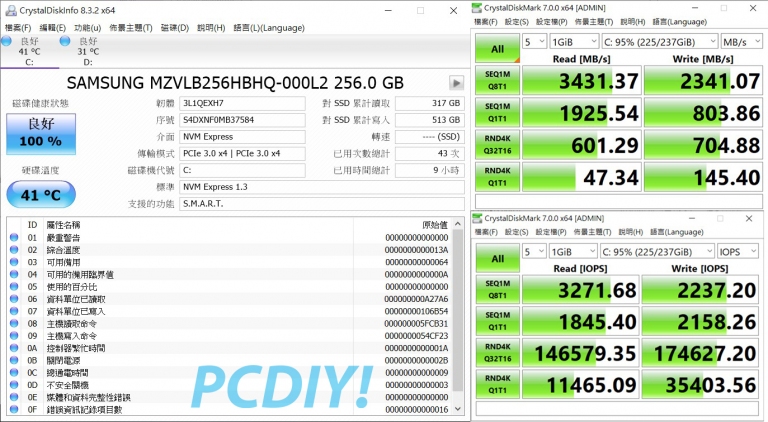Click the 513 GB total writes field
The width and height of the screenshot is (768, 422).
[430, 120]
